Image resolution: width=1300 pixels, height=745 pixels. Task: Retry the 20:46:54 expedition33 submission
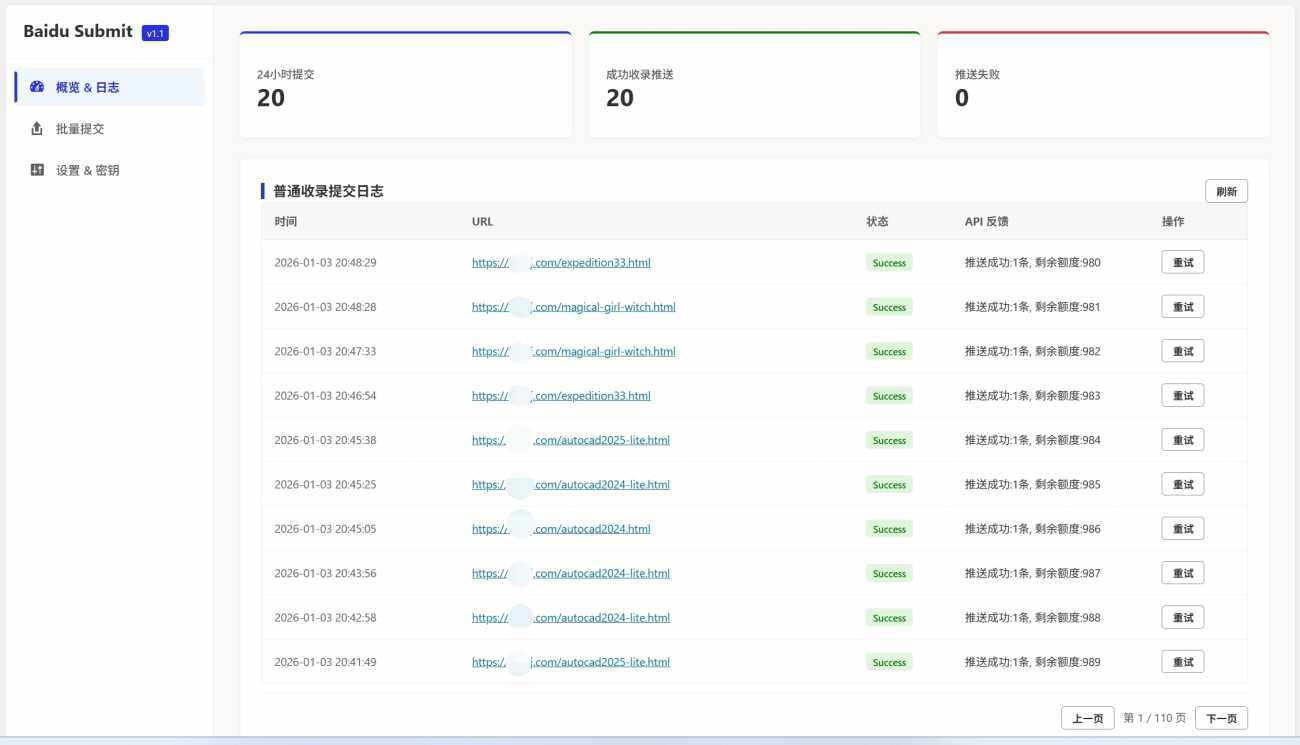pos(1182,396)
